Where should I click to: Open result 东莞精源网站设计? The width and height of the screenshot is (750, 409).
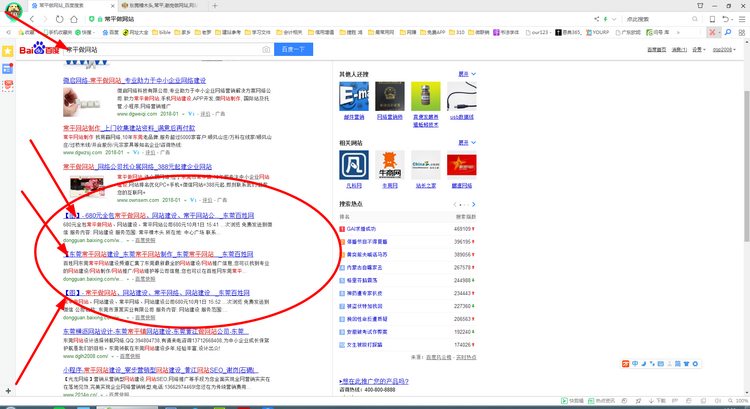coord(156,331)
